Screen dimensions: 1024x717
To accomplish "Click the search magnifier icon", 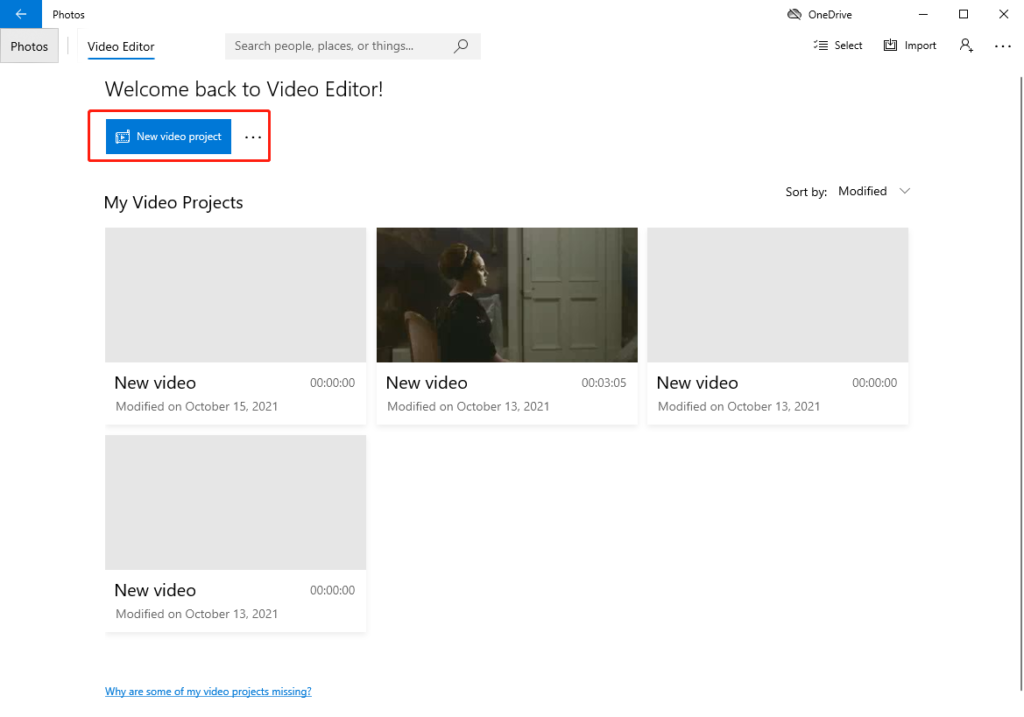I will point(460,46).
